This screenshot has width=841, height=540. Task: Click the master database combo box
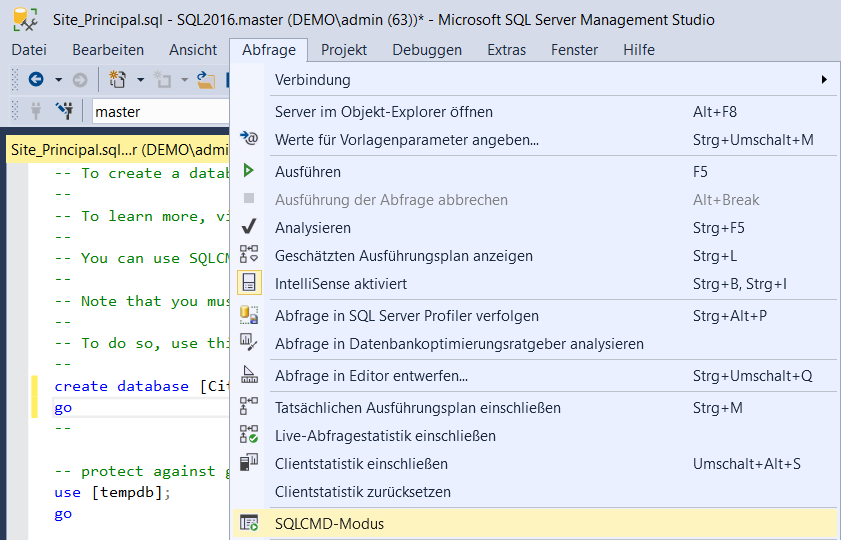click(160, 112)
